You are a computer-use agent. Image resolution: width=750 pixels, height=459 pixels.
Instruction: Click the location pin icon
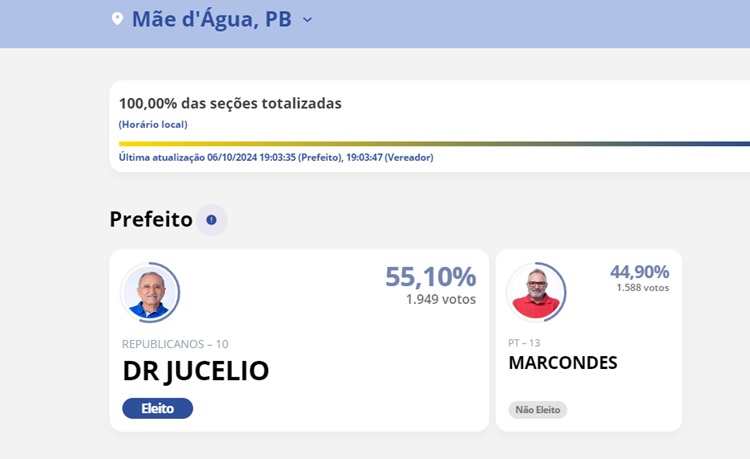[117, 19]
